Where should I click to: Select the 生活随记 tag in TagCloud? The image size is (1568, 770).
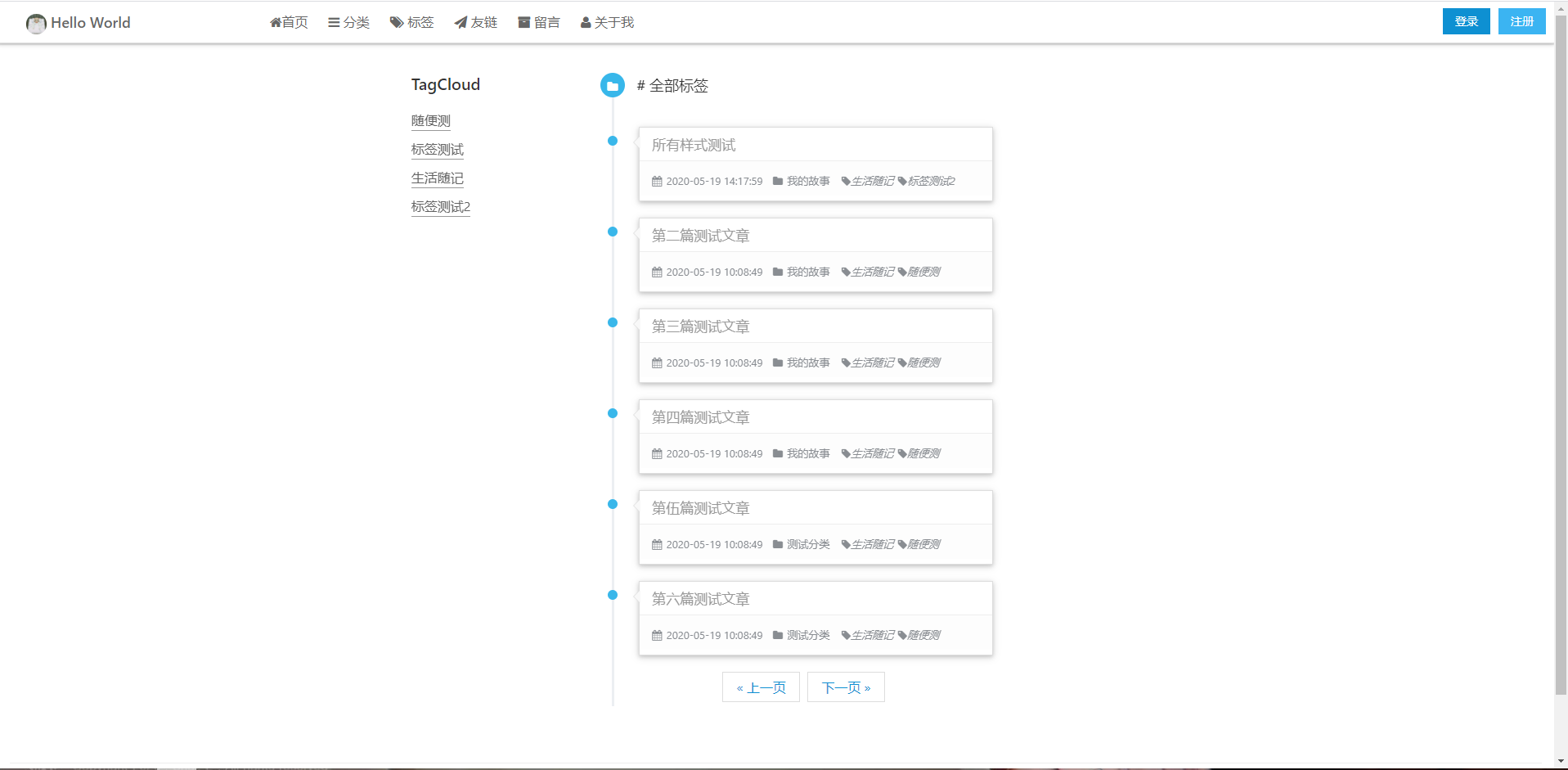(x=438, y=178)
